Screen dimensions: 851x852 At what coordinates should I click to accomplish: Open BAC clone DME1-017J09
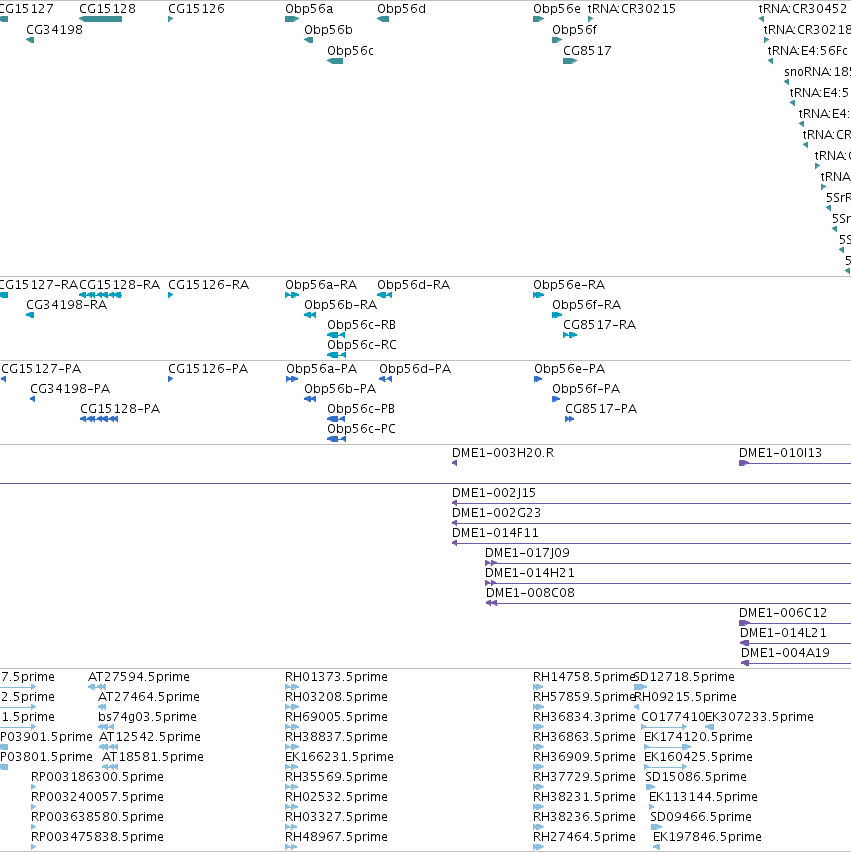click(668, 564)
